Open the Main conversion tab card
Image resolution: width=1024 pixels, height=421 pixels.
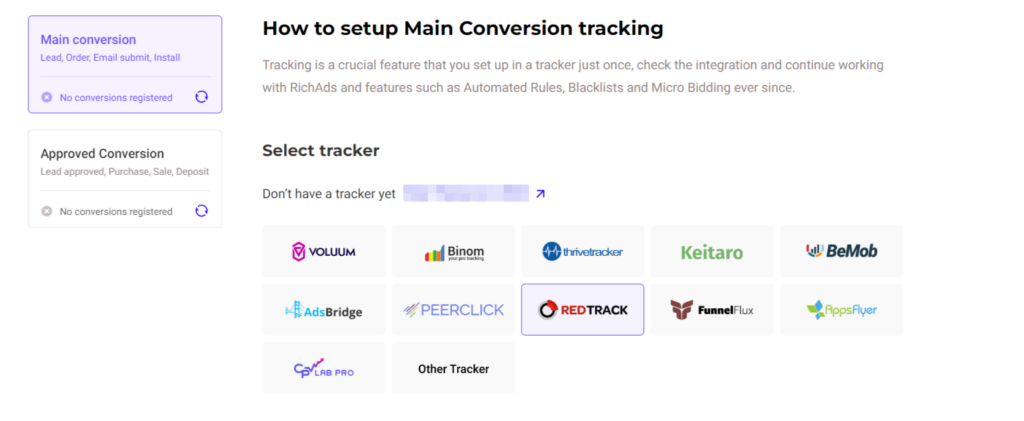[125, 65]
